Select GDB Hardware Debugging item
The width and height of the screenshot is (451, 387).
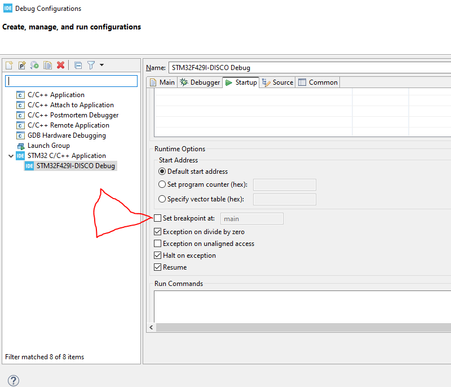tap(66, 135)
